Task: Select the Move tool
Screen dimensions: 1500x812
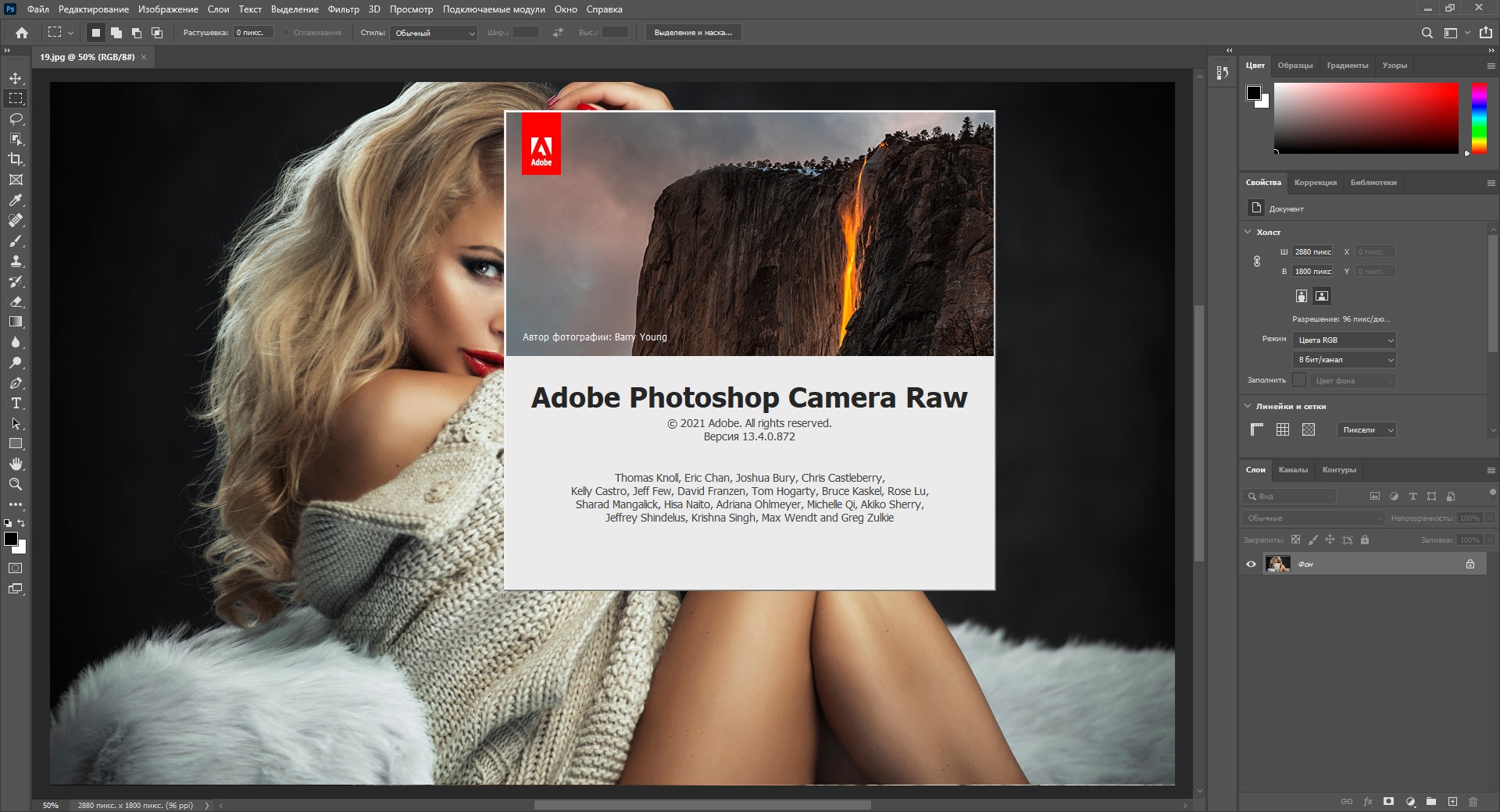Action: point(16,78)
